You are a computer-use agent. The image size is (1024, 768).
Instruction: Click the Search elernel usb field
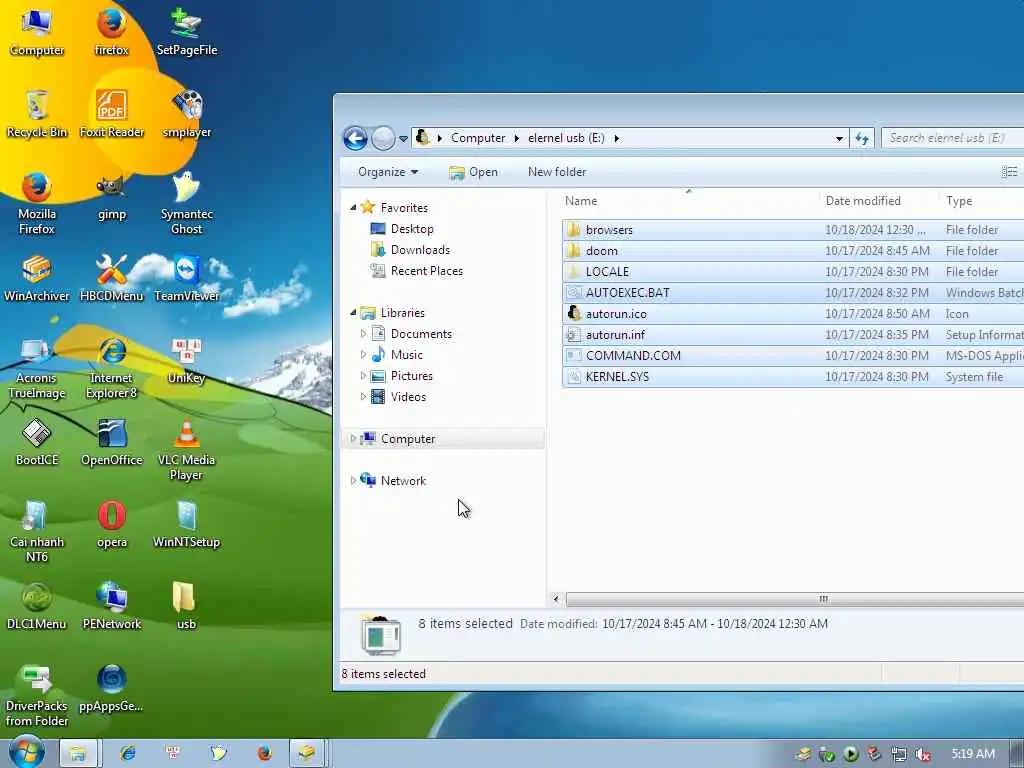(953, 138)
